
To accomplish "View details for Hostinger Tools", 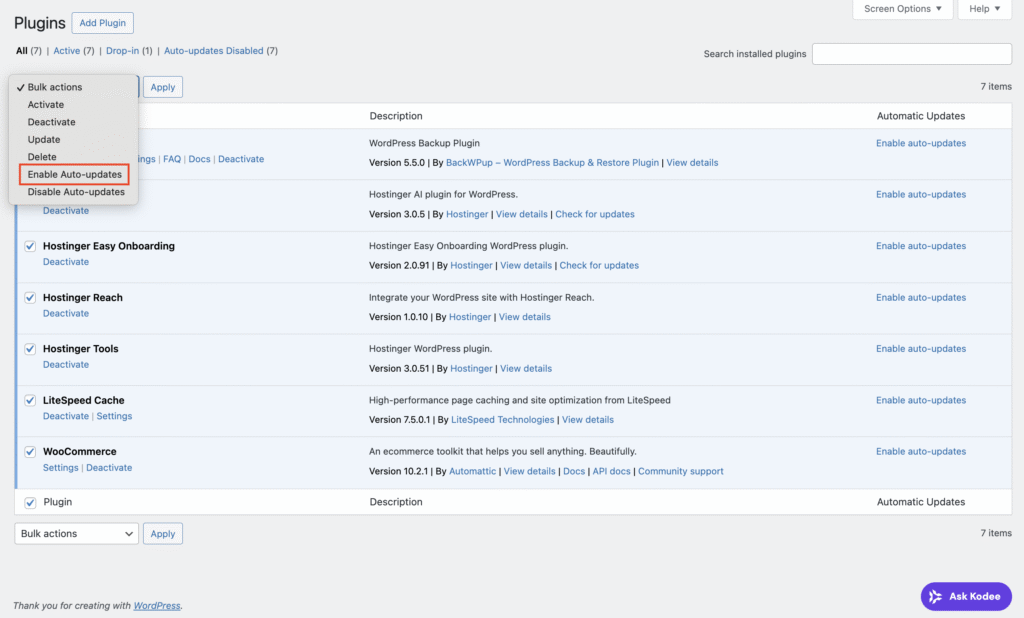I will [526, 368].
